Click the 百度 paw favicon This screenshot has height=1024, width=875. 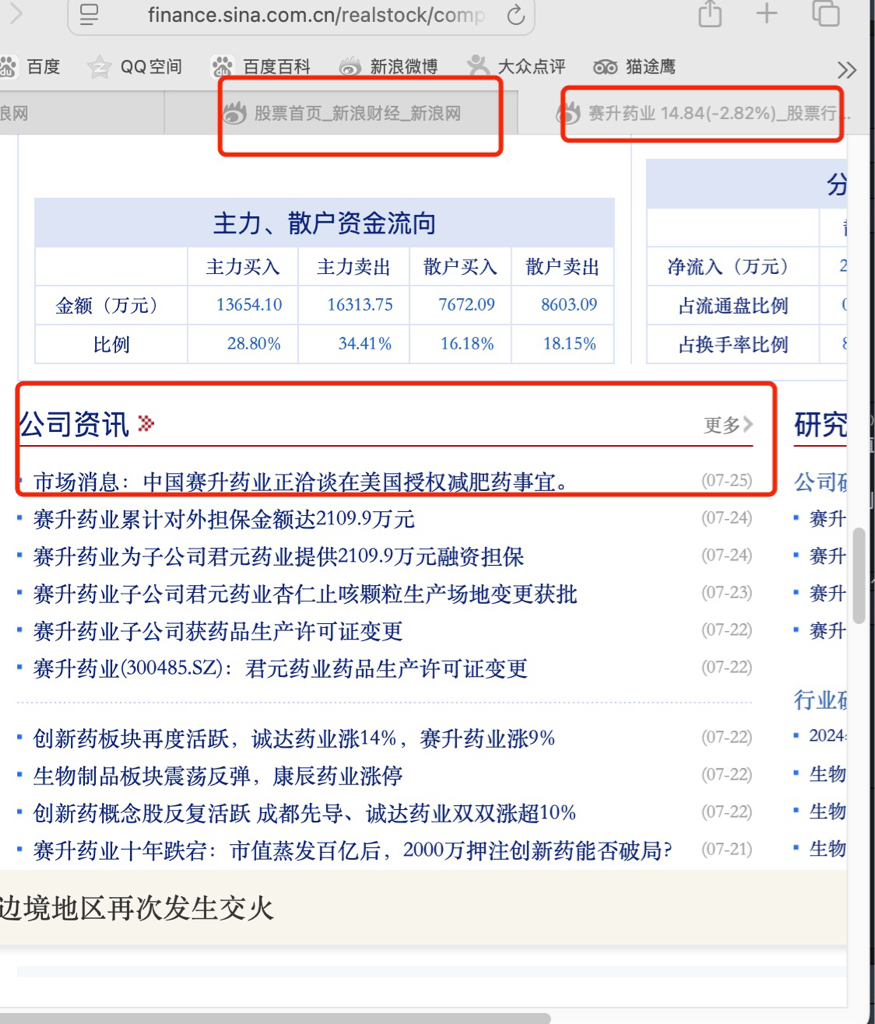[x=8, y=67]
